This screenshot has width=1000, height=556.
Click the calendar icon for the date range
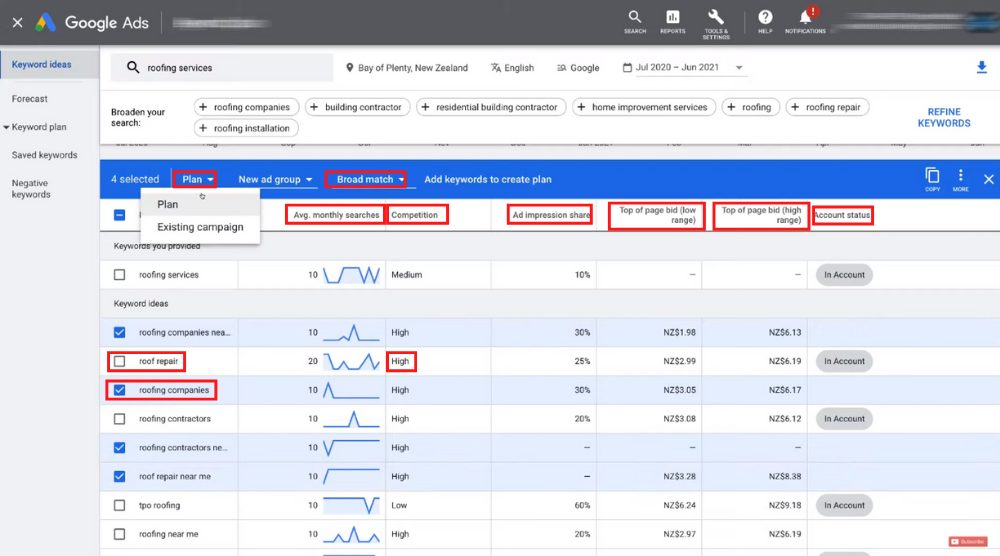[x=627, y=67]
